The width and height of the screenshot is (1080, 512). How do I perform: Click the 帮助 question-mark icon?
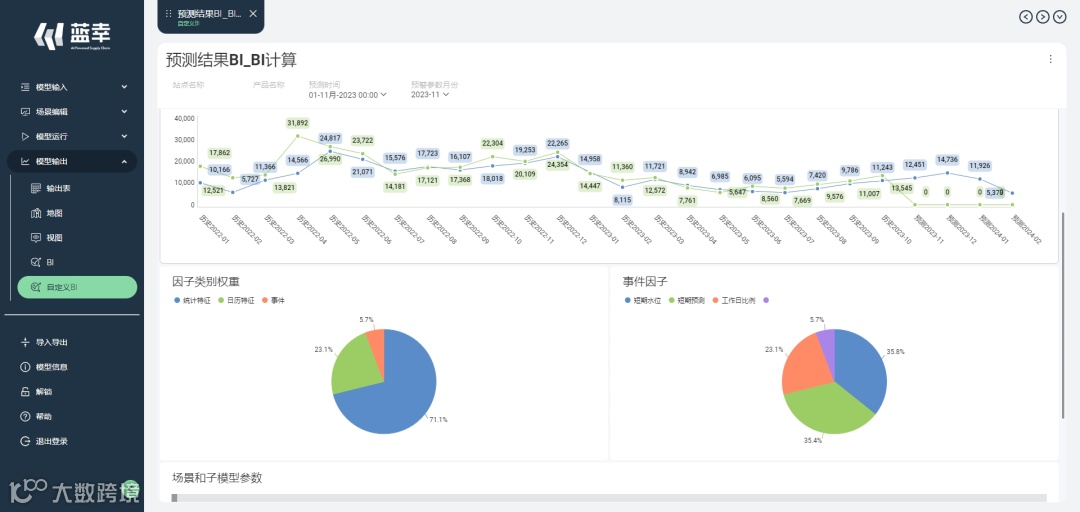point(25,417)
